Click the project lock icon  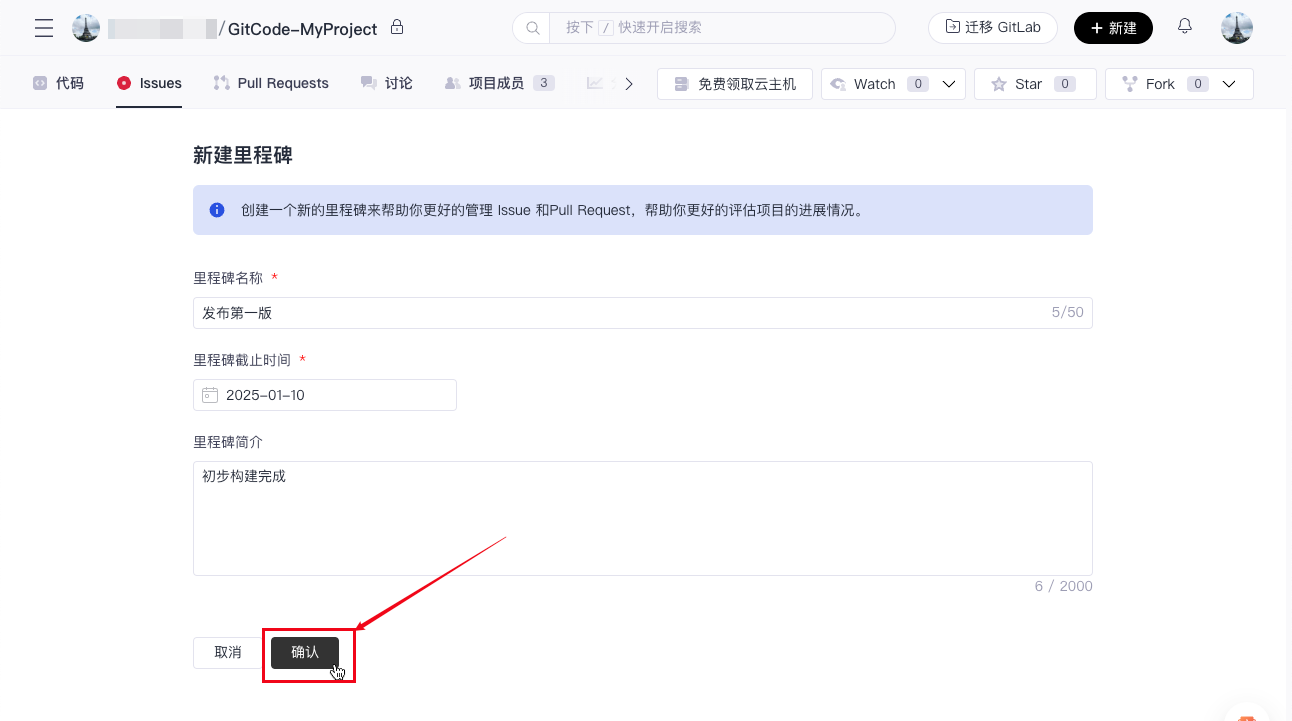pyautogui.click(x=397, y=27)
